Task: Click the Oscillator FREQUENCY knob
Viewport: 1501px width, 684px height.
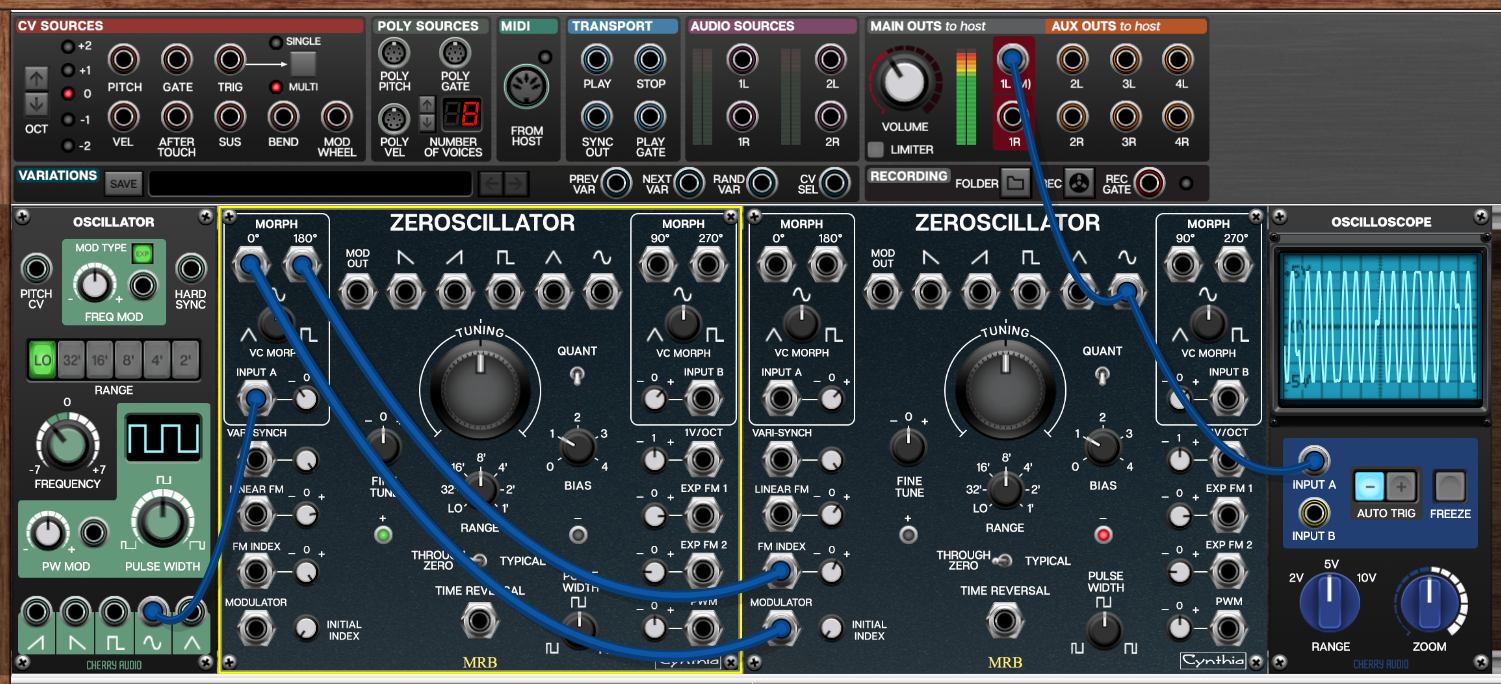Action: coord(67,443)
